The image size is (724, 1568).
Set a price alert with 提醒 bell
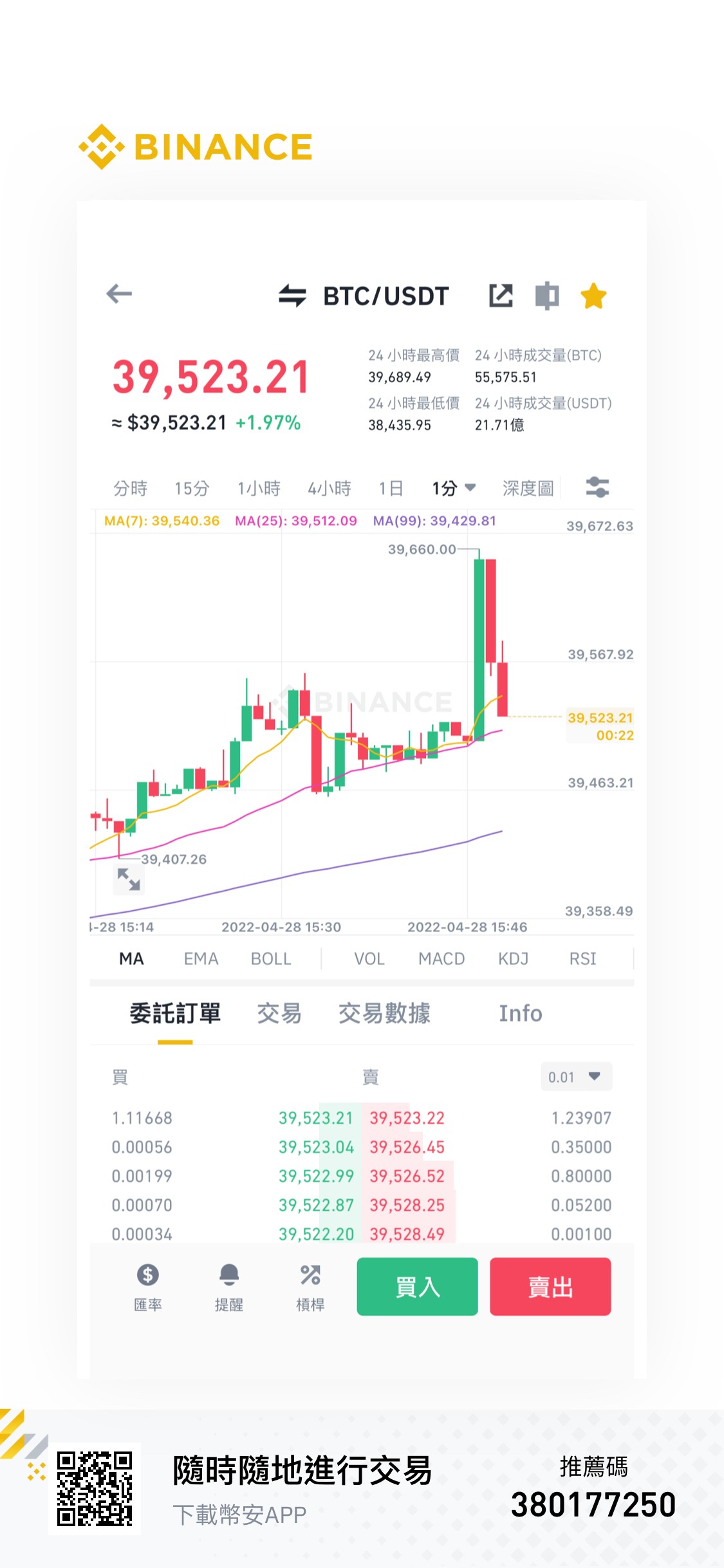click(x=229, y=1287)
